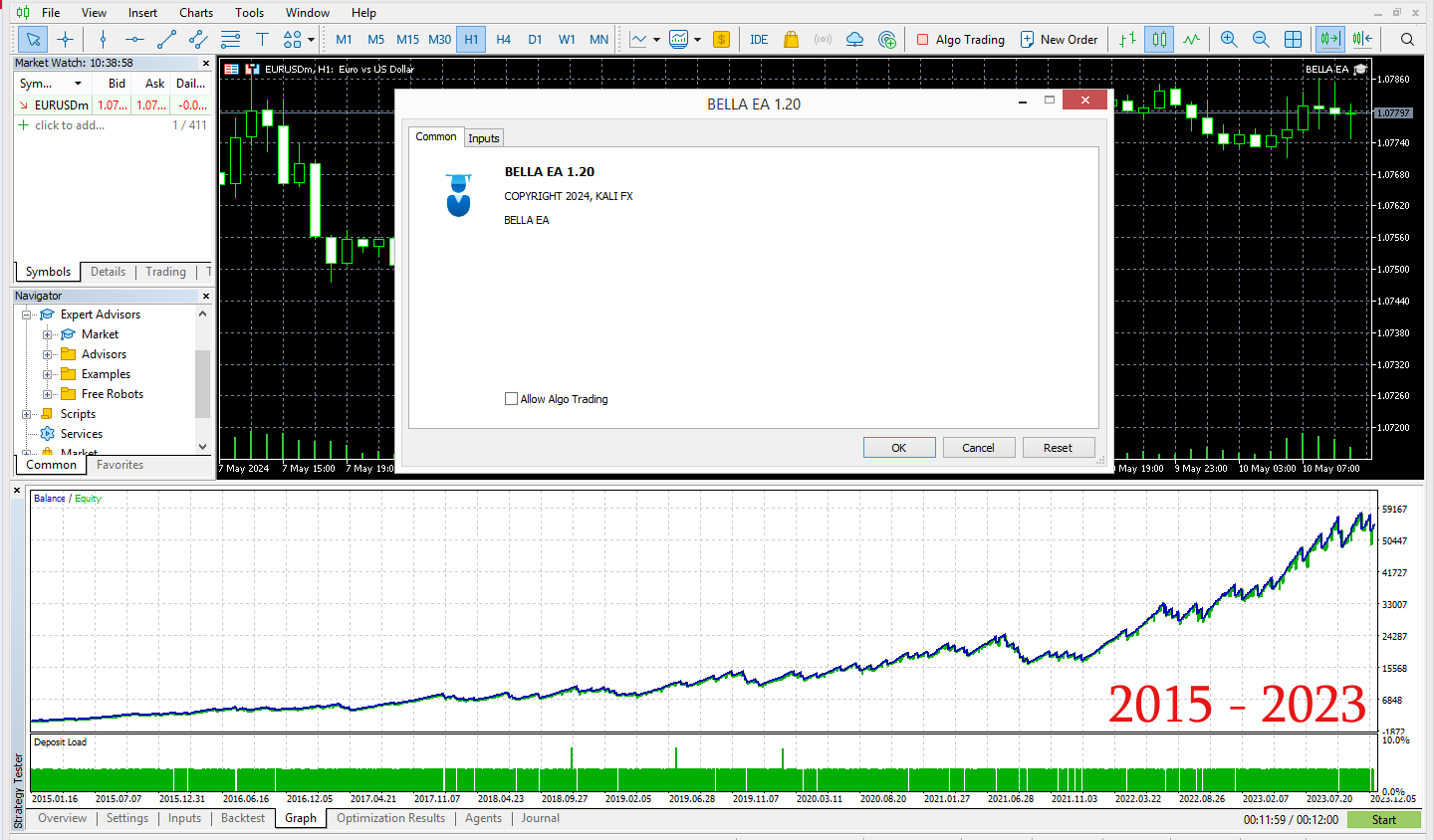Open search with magnifier icon
This screenshot has height=840, width=1434.
pos(1407,40)
